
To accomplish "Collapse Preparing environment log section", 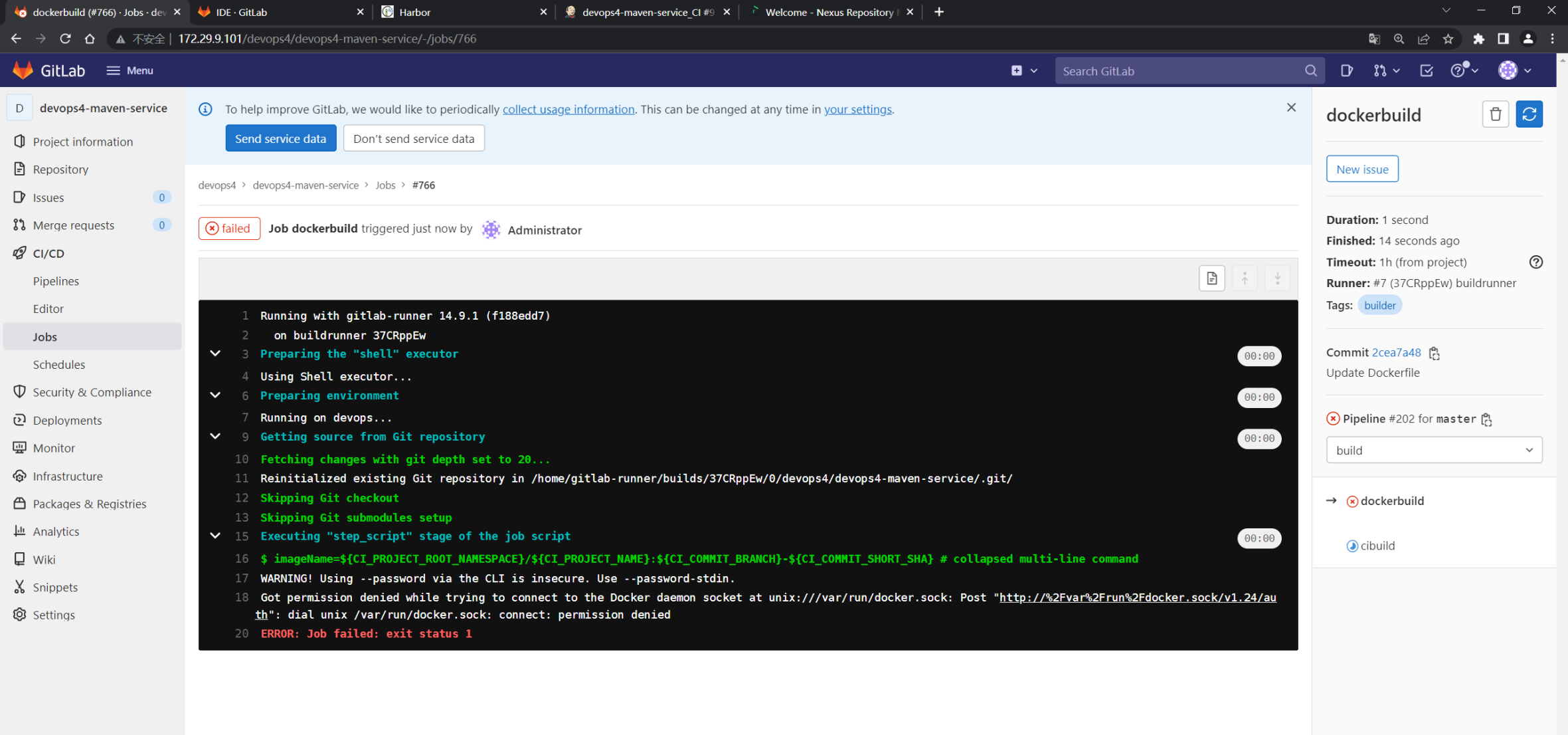I will [215, 395].
